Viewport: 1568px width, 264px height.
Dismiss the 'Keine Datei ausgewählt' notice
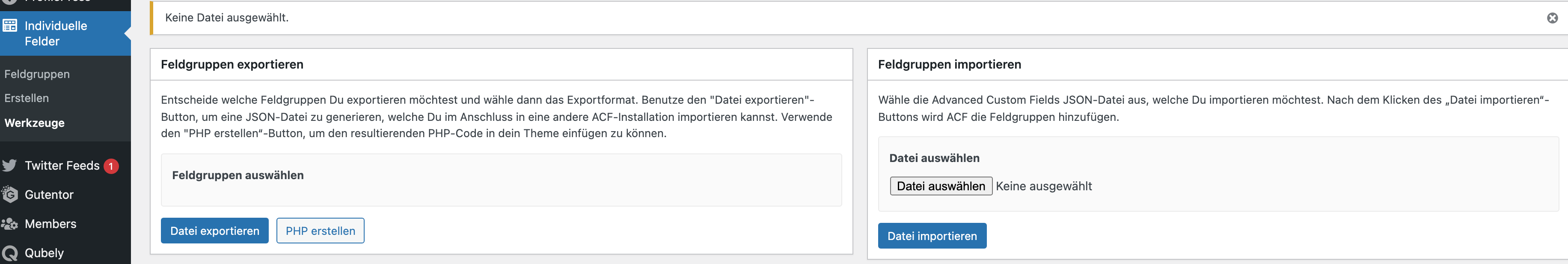pos(1552,18)
